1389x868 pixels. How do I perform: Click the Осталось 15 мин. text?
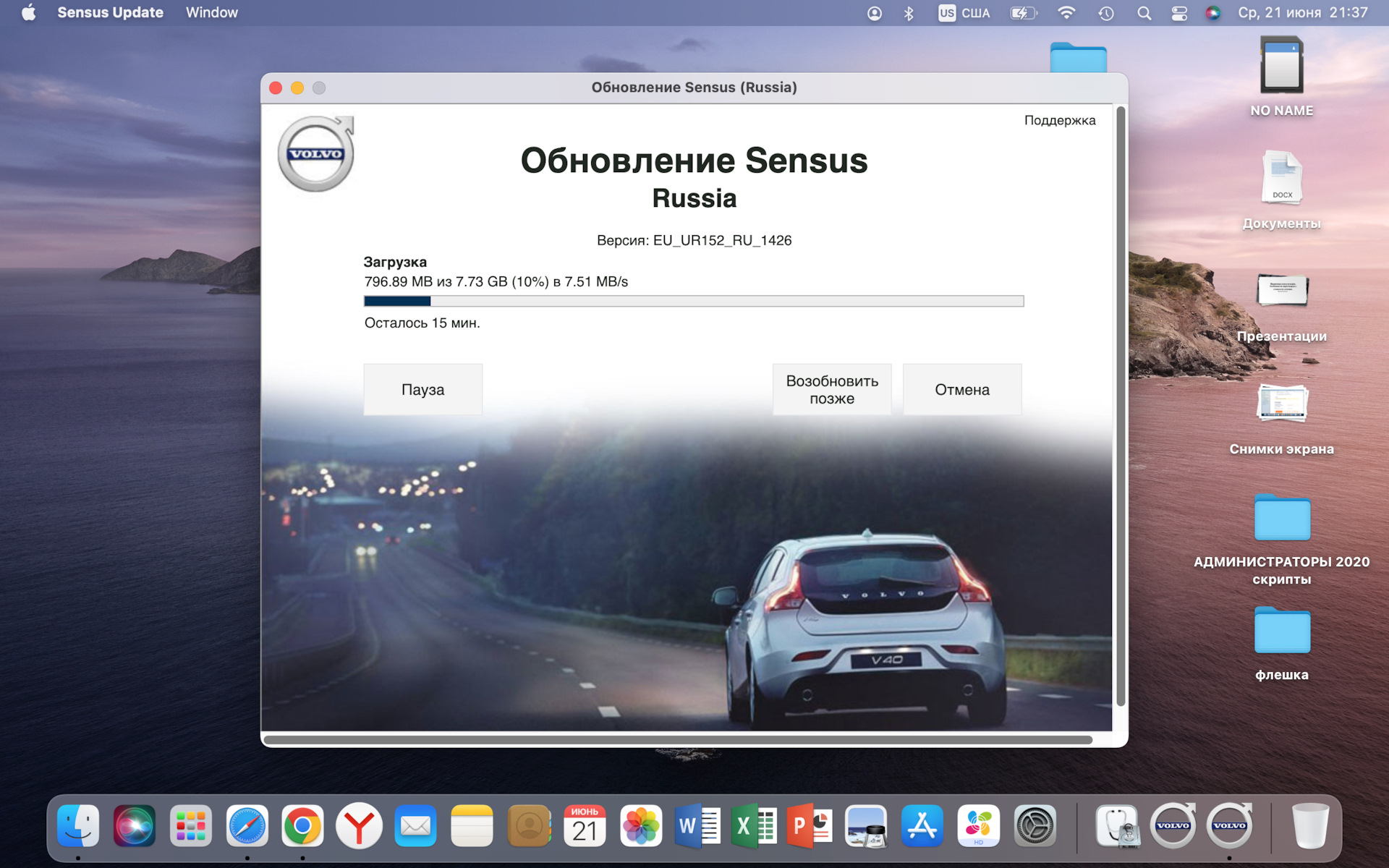coord(422,323)
